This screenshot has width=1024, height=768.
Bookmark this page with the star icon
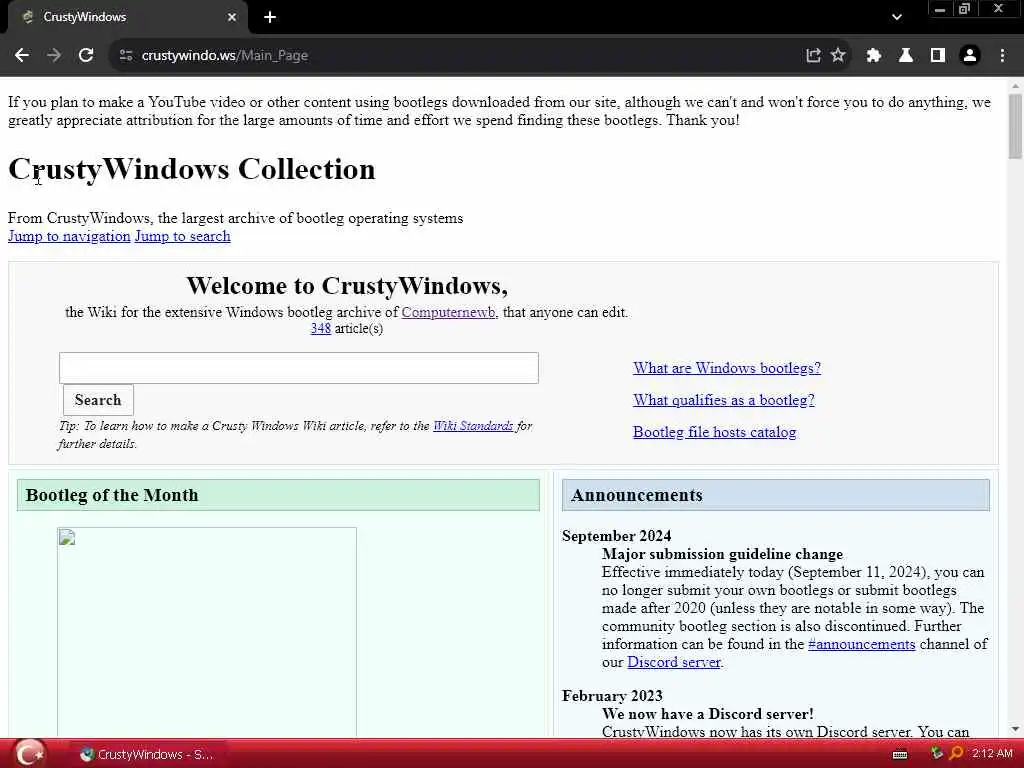pos(838,56)
